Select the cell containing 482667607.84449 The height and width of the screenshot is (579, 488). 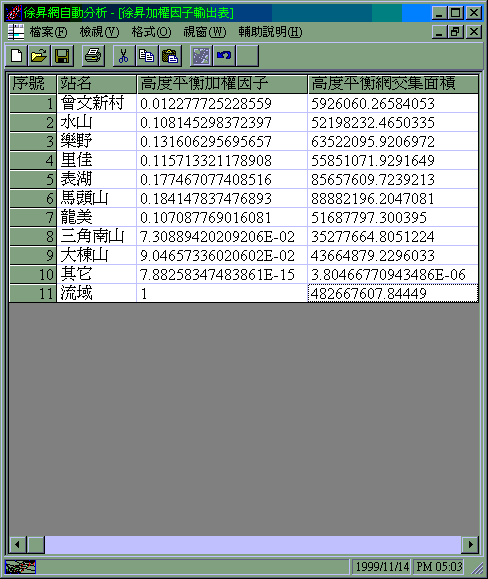point(393,294)
